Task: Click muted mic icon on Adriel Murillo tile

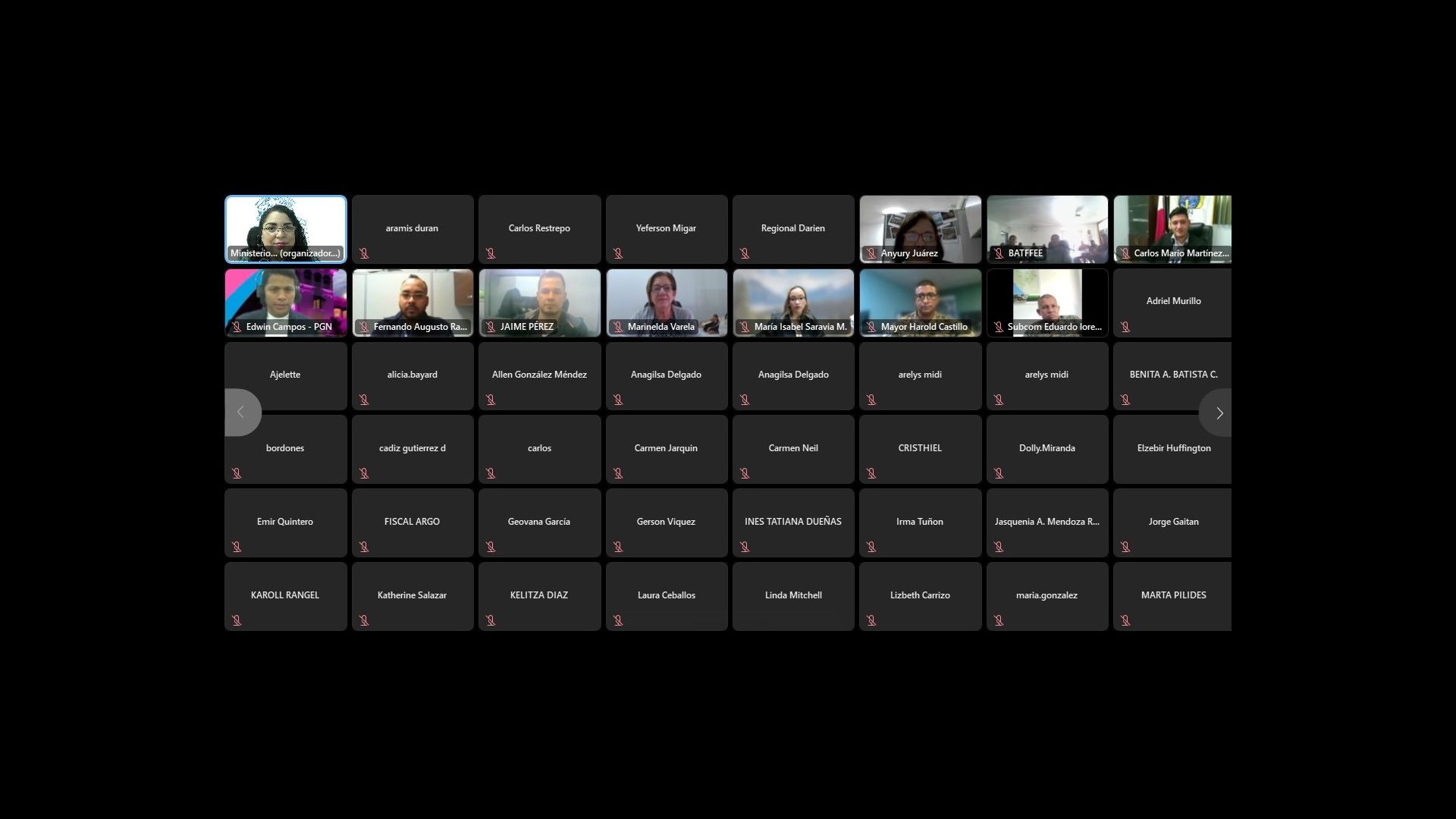Action: point(1125,327)
